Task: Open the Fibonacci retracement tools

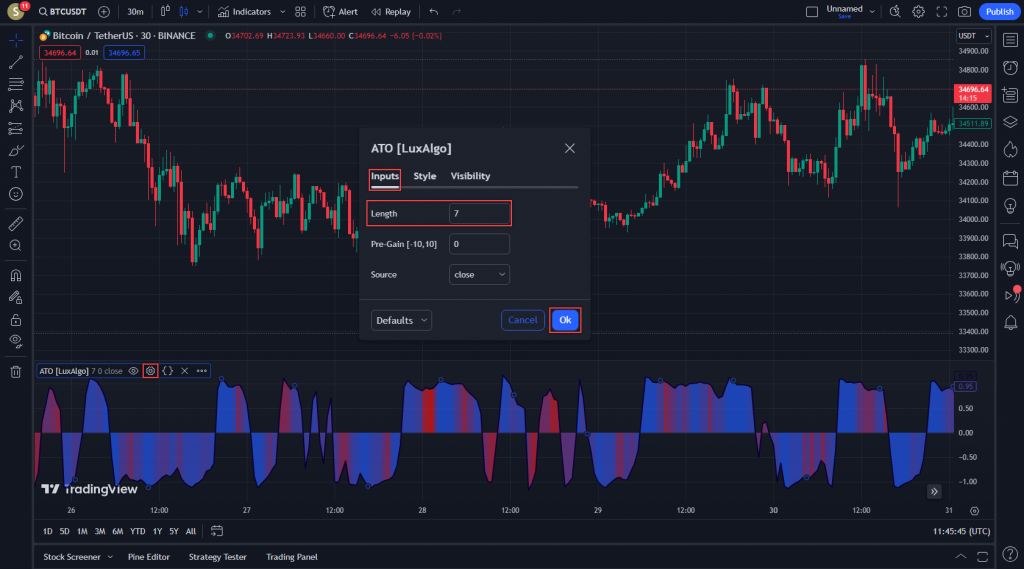Action: [16, 84]
